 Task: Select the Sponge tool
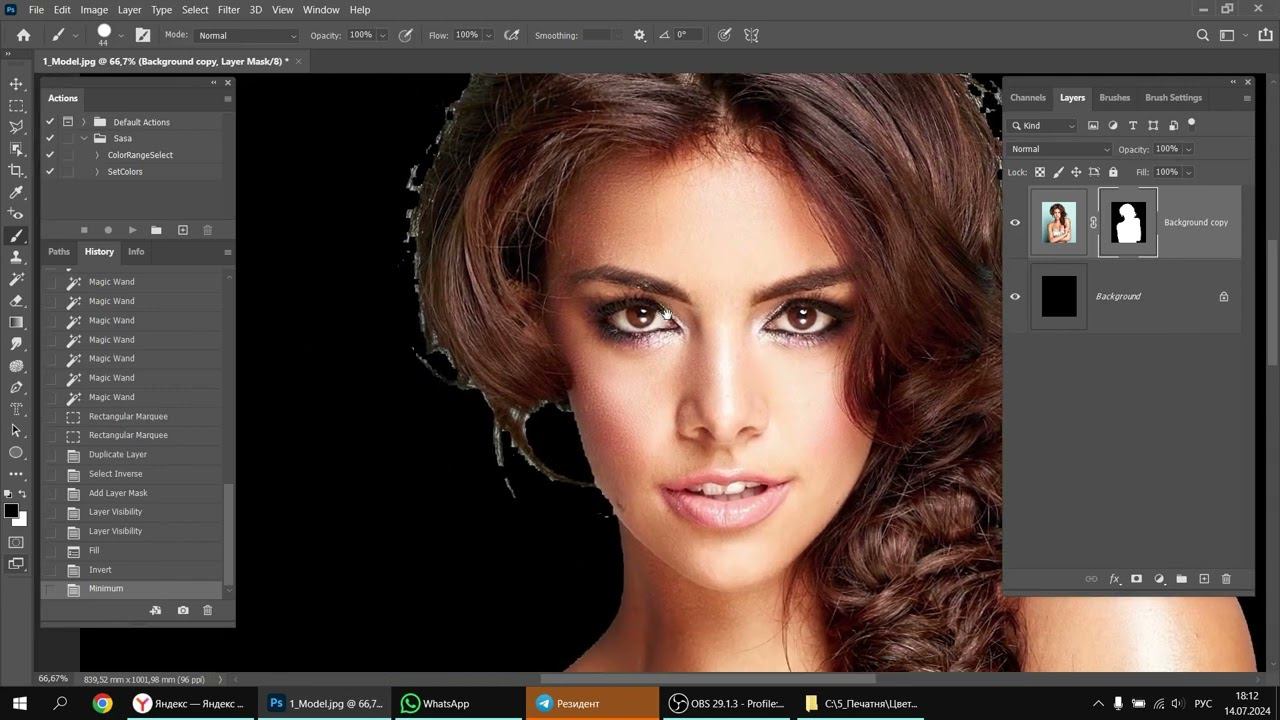(x=16, y=366)
